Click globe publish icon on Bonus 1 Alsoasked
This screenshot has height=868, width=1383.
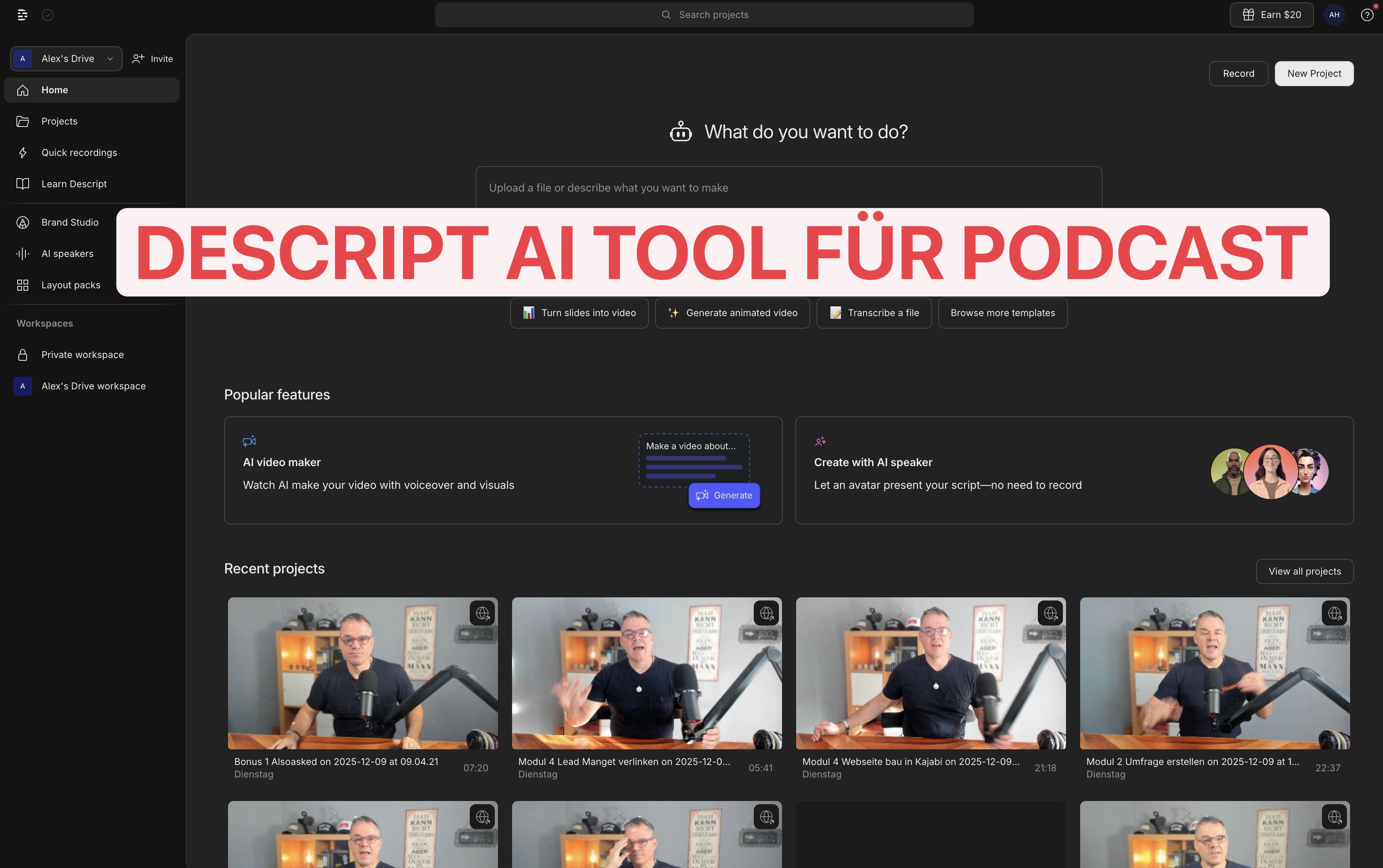pos(482,613)
